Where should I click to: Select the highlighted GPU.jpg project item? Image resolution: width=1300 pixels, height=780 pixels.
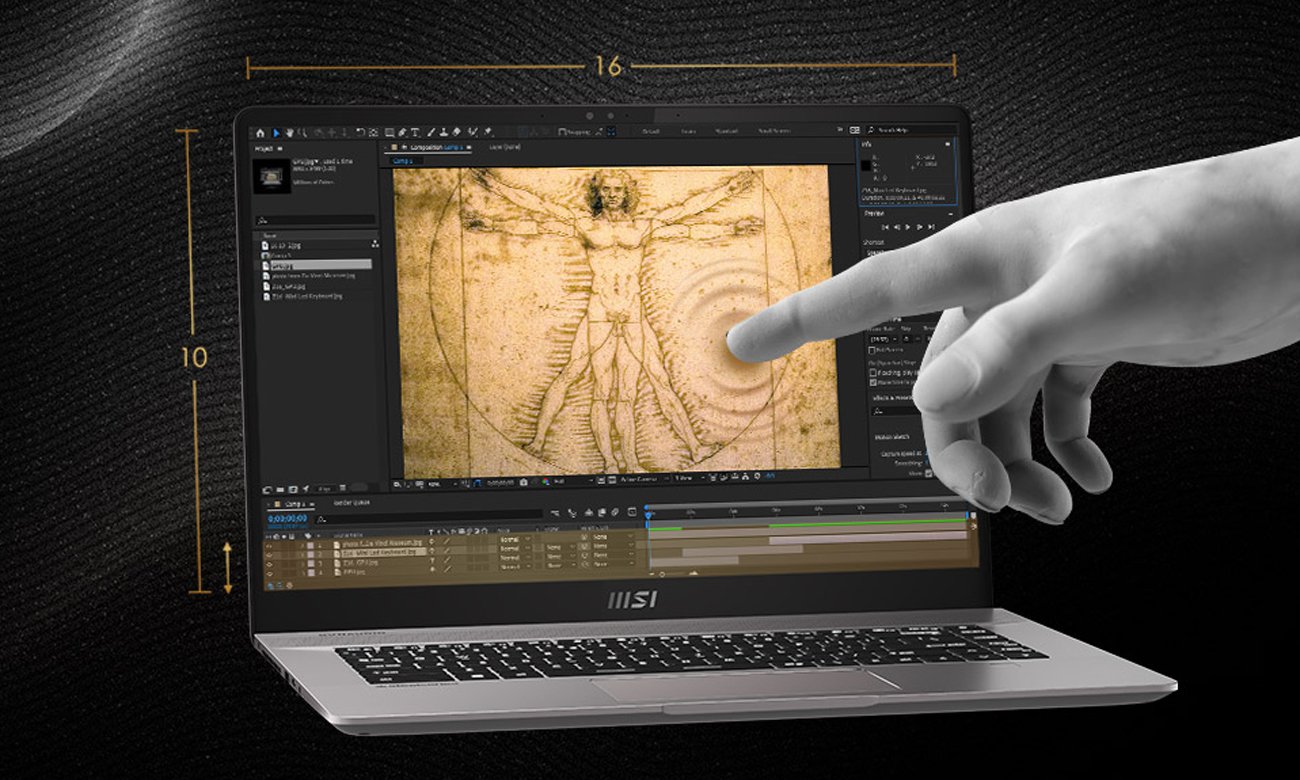point(315,265)
